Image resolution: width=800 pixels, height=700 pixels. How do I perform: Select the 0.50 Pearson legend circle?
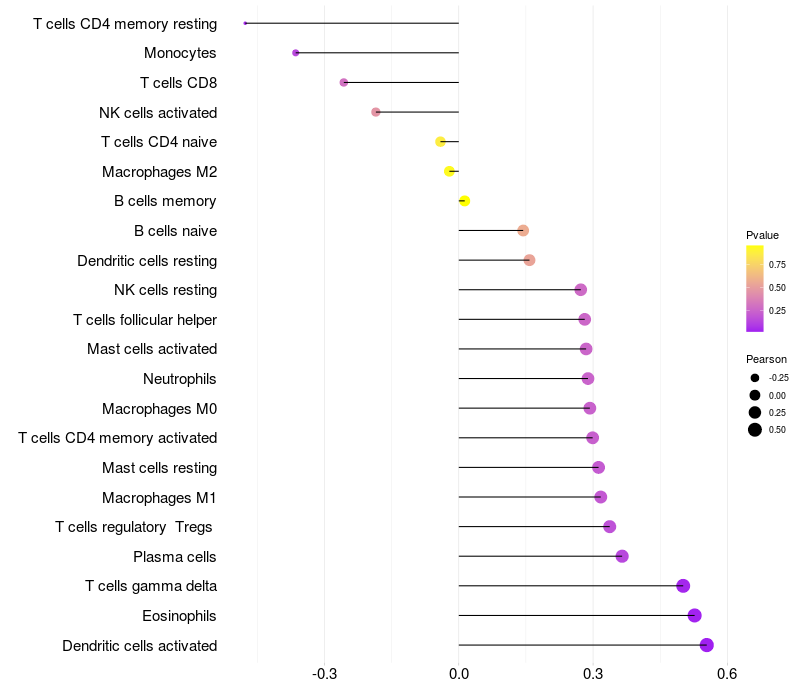(x=755, y=430)
